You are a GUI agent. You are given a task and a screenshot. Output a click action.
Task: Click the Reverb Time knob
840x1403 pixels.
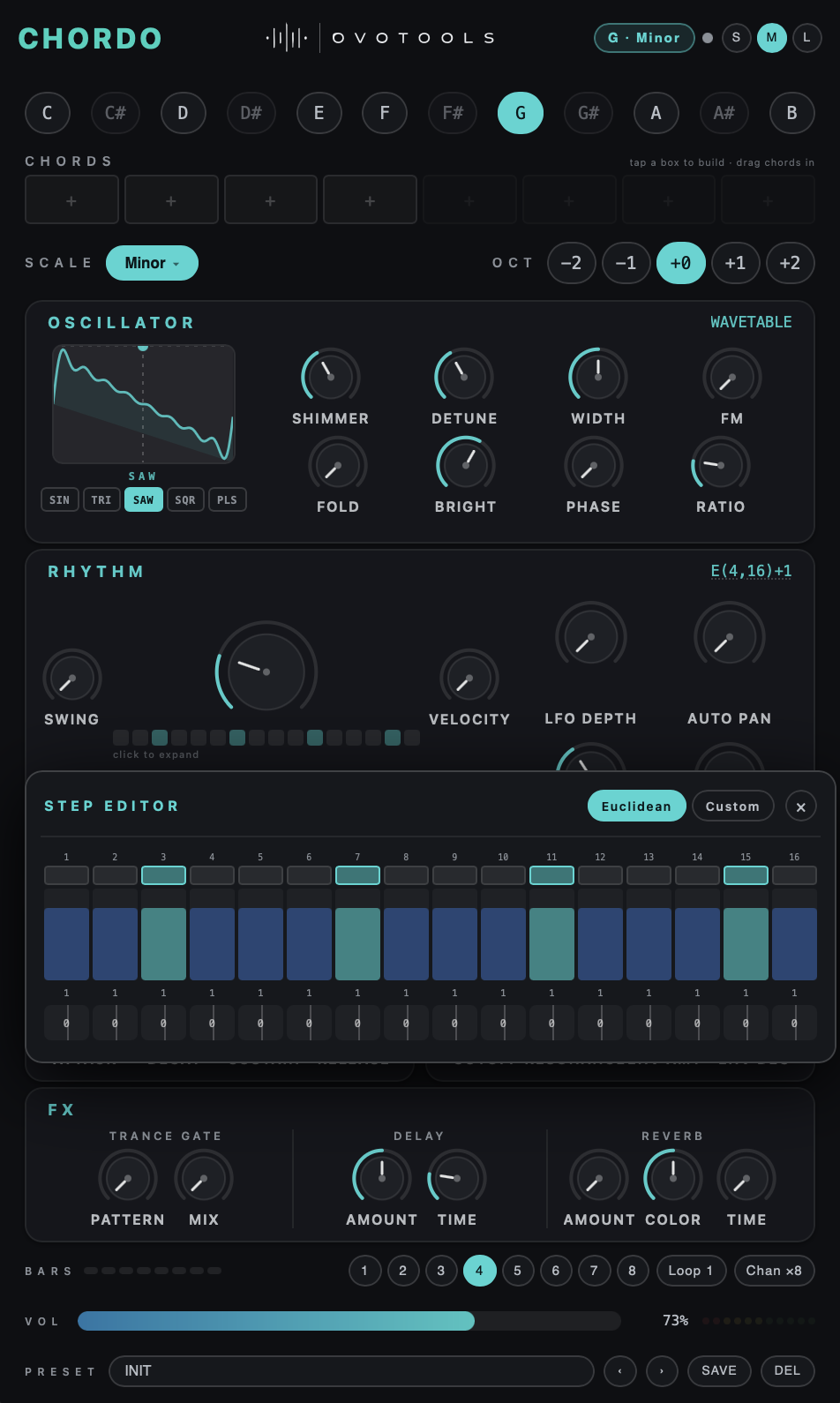[x=746, y=1179]
